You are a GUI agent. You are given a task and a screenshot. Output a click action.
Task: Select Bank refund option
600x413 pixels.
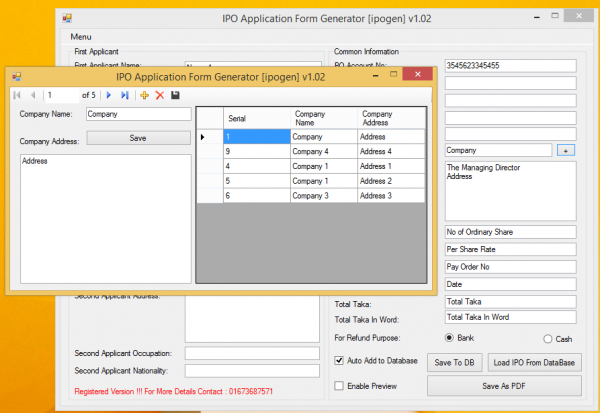click(x=449, y=338)
